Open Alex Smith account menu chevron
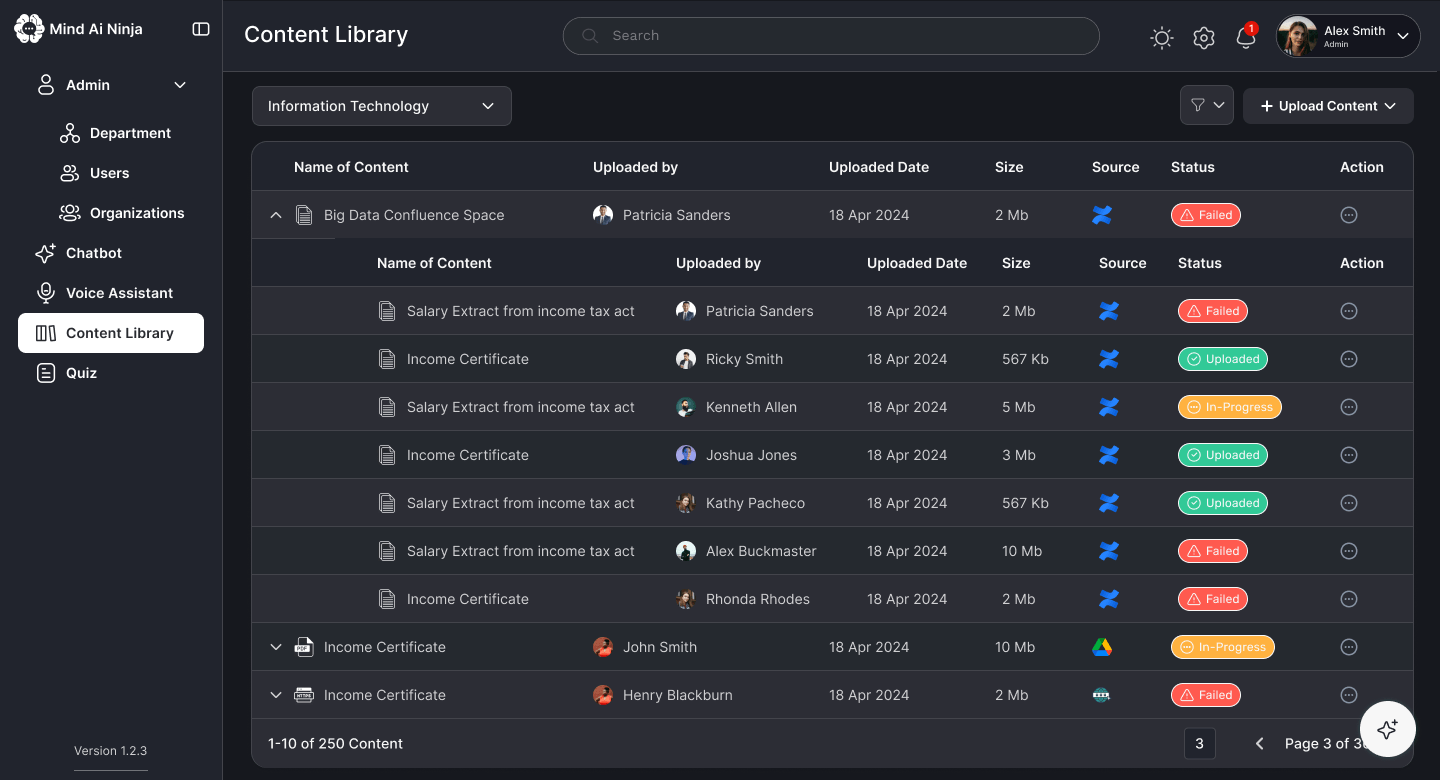The width and height of the screenshot is (1440, 780). point(1403,36)
